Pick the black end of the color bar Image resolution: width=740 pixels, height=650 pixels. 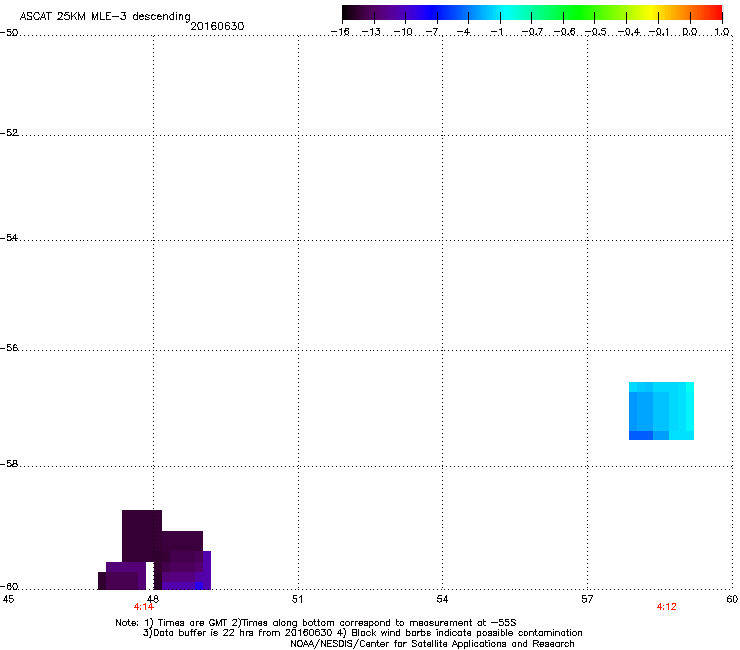[348, 13]
